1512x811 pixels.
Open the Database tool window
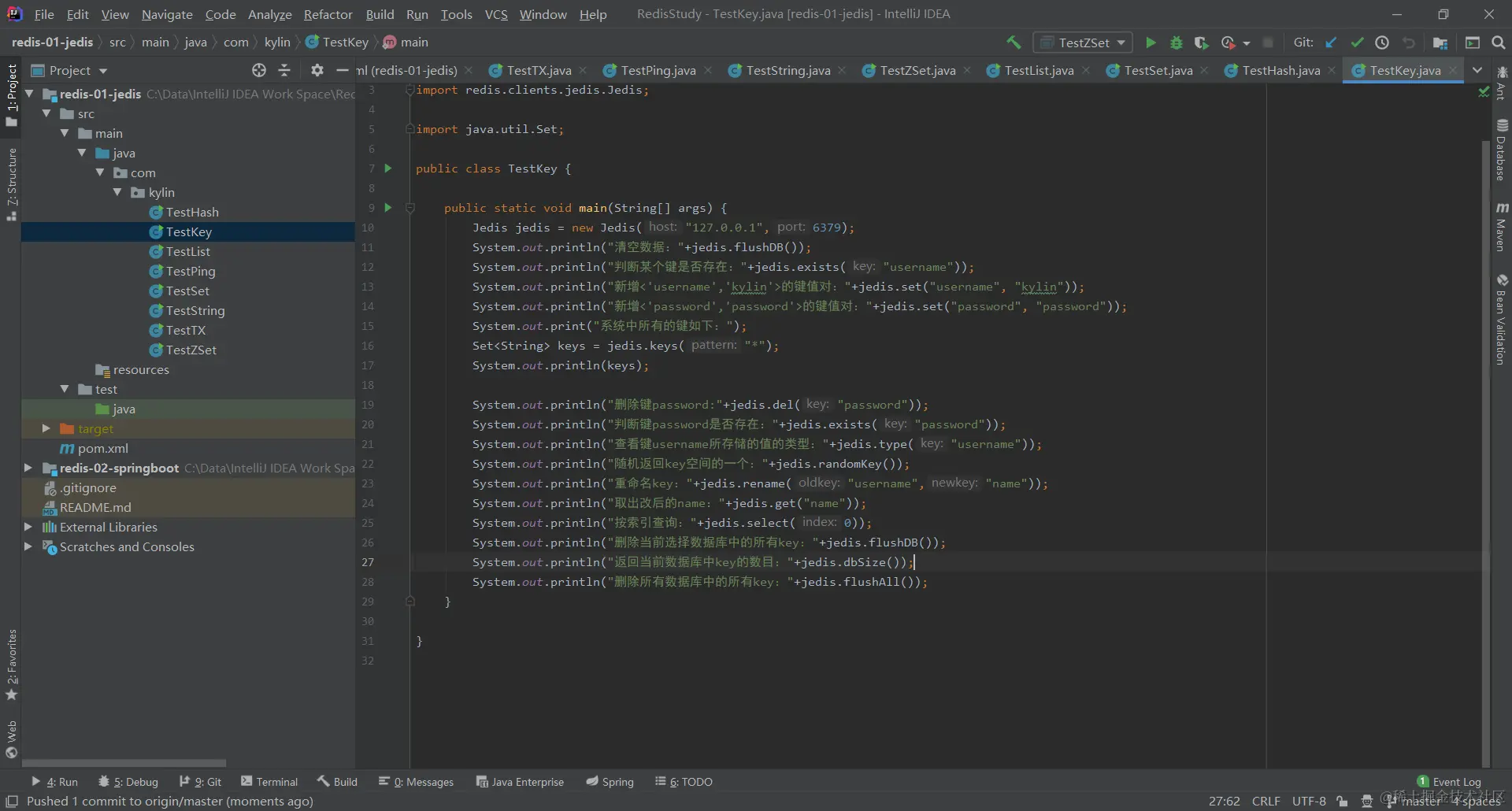click(1502, 150)
